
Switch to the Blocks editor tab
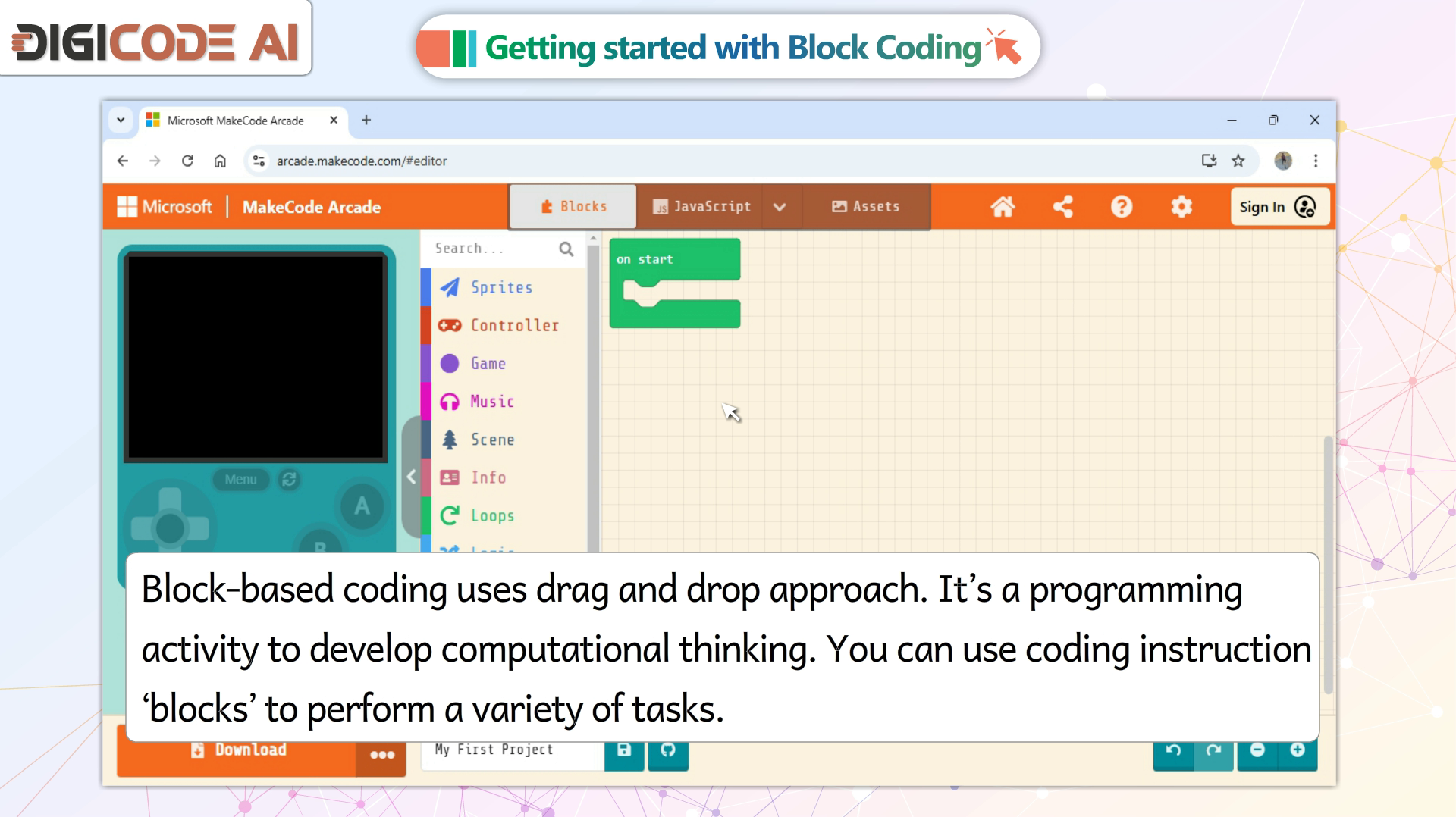click(x=573, y=206)
